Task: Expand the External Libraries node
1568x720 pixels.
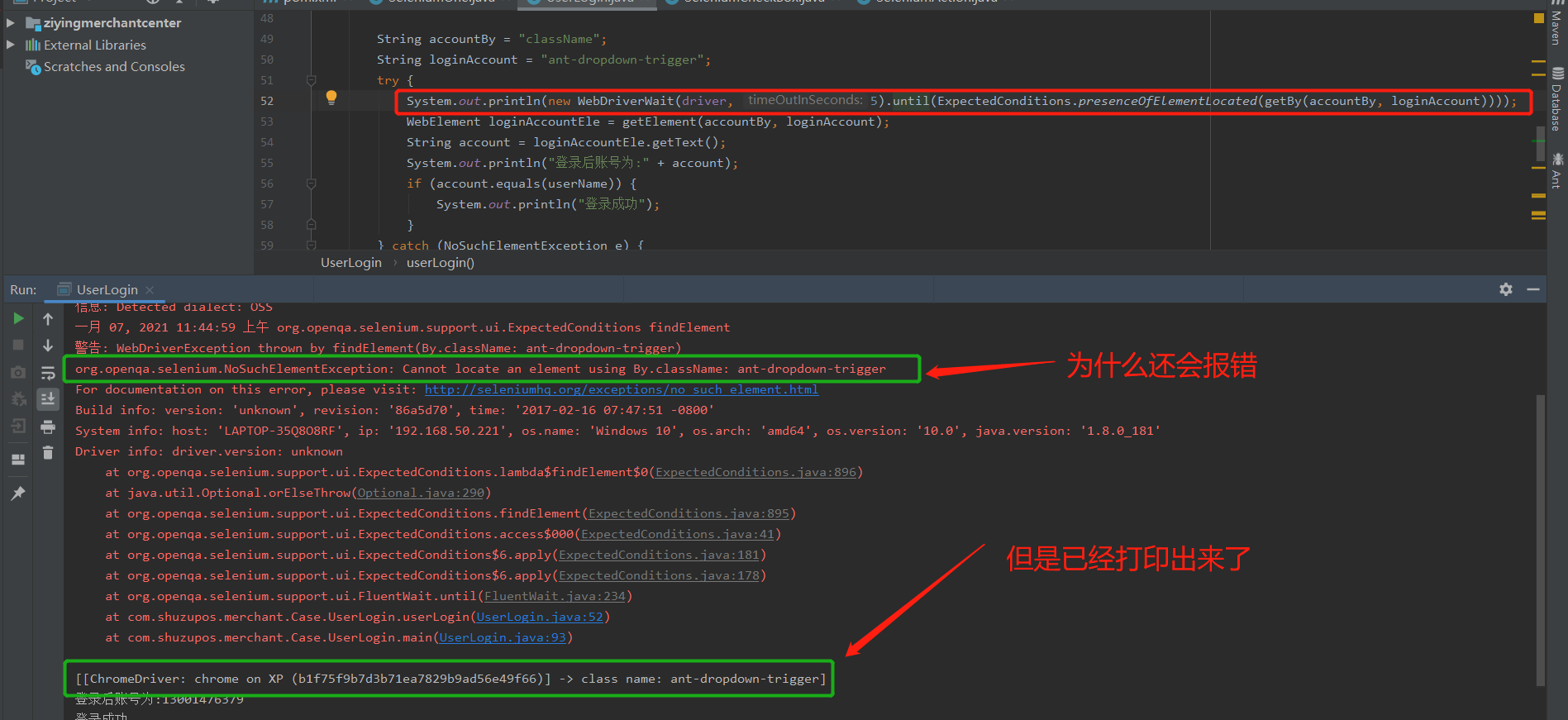Action: coord(10,45)
